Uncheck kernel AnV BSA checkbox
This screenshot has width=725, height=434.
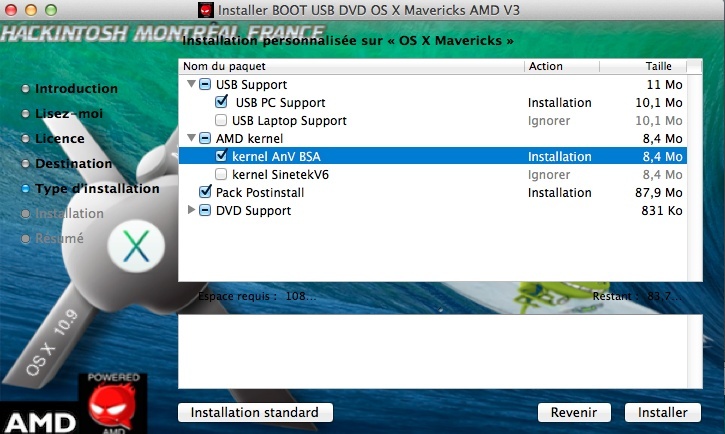coord(221,156)
